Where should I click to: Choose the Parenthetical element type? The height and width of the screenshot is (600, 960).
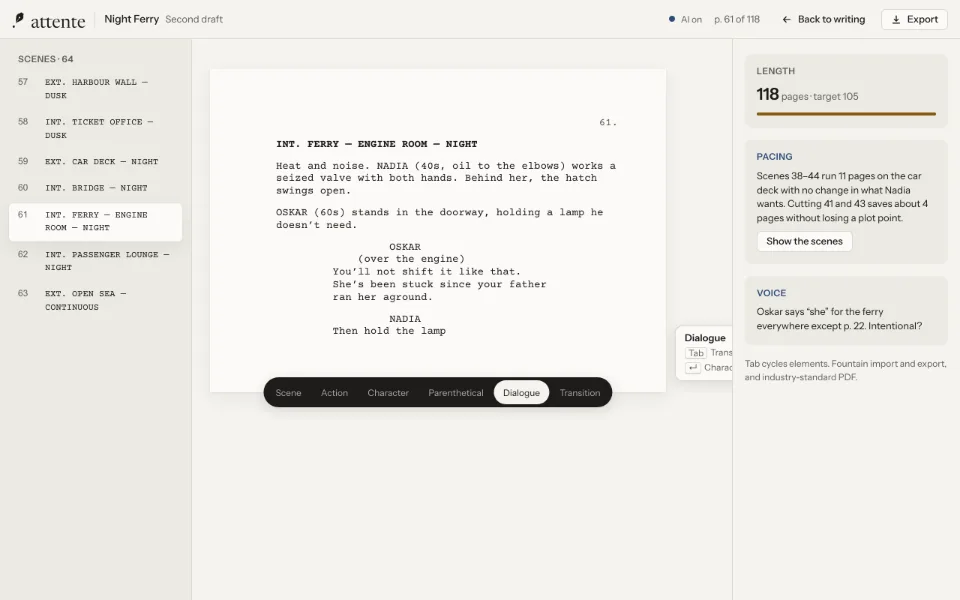pos(456,392)
